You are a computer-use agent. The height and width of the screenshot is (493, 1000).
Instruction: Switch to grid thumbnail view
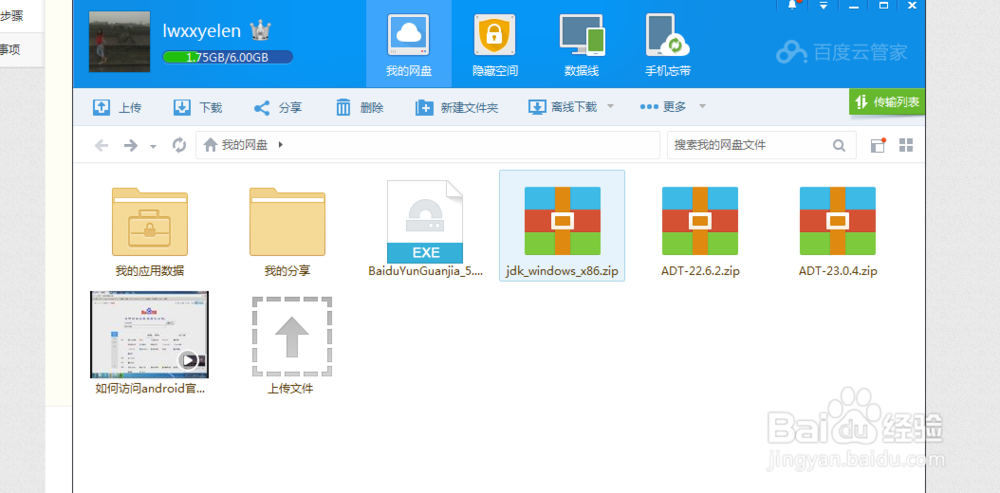tap(906, 145)
